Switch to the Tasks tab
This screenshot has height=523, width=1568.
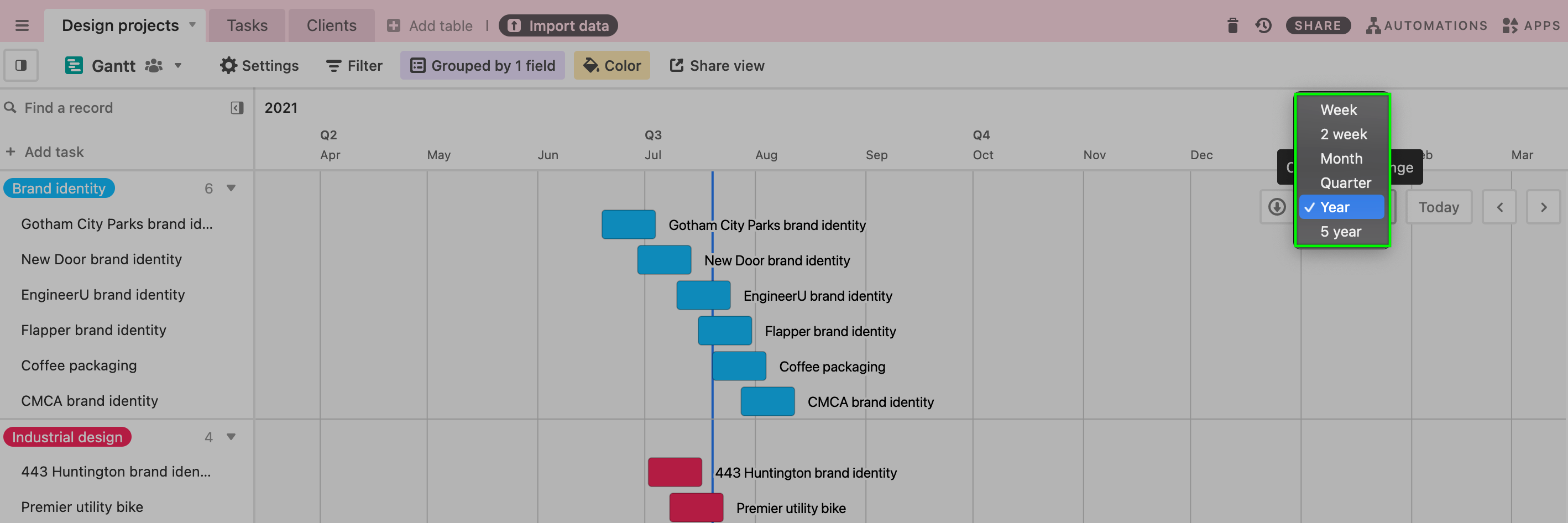[x=247, y=25]
